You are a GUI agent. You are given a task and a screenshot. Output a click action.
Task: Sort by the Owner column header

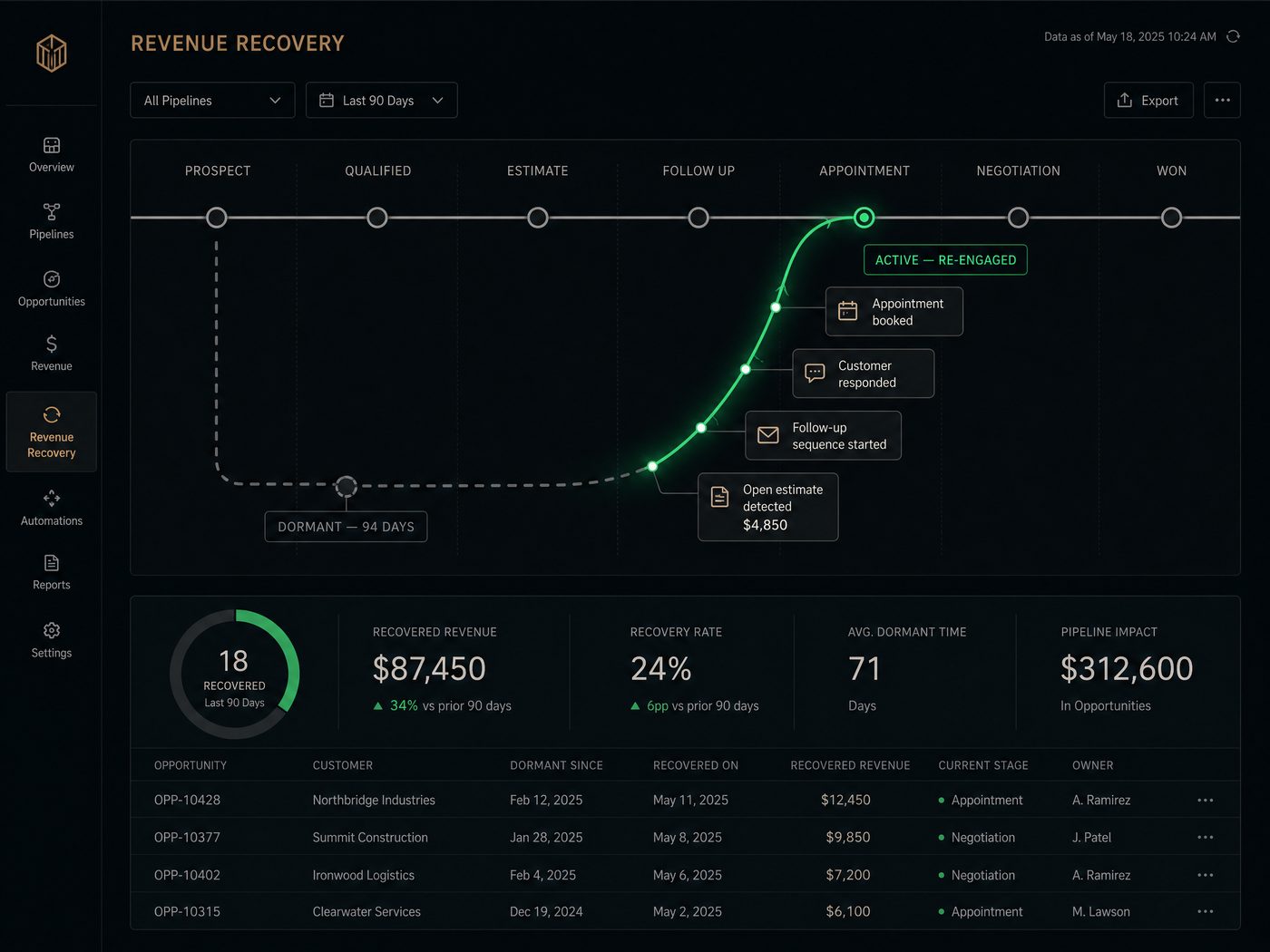(1092, 765)
